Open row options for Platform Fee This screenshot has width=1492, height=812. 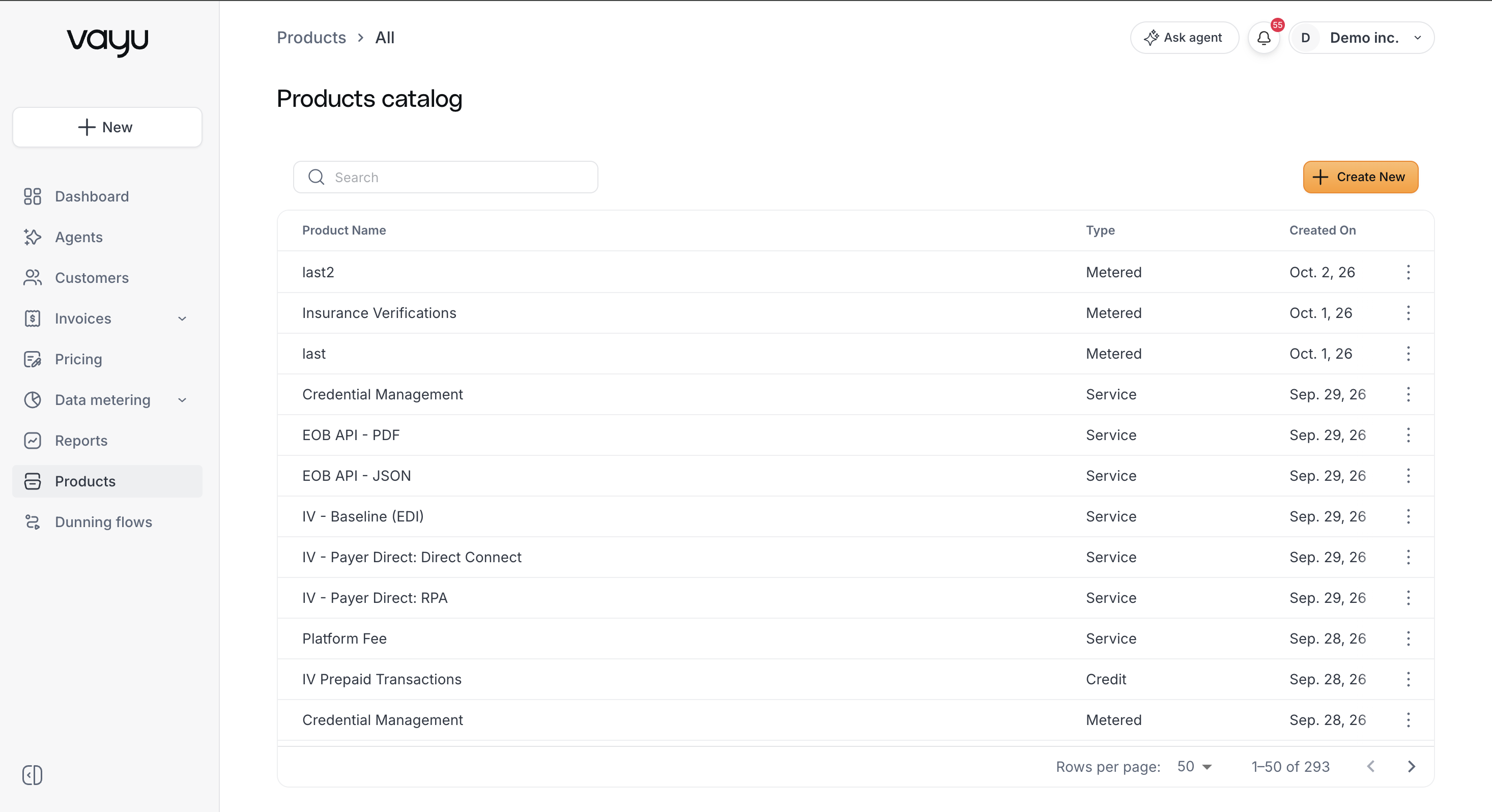pyautogui.click(x=1408, y=638)
